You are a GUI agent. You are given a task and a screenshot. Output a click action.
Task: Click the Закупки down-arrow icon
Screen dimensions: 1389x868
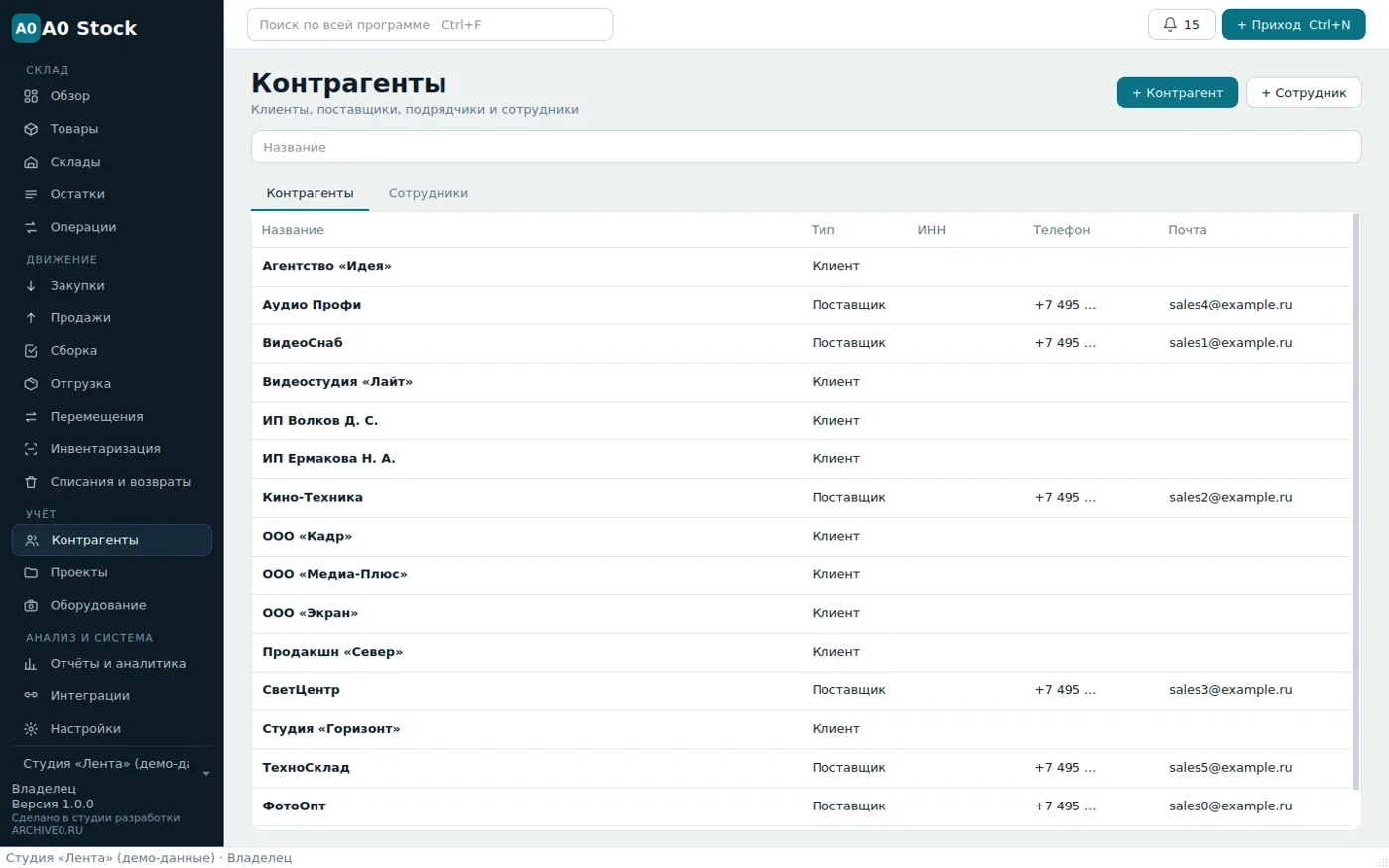click(31, 285)
